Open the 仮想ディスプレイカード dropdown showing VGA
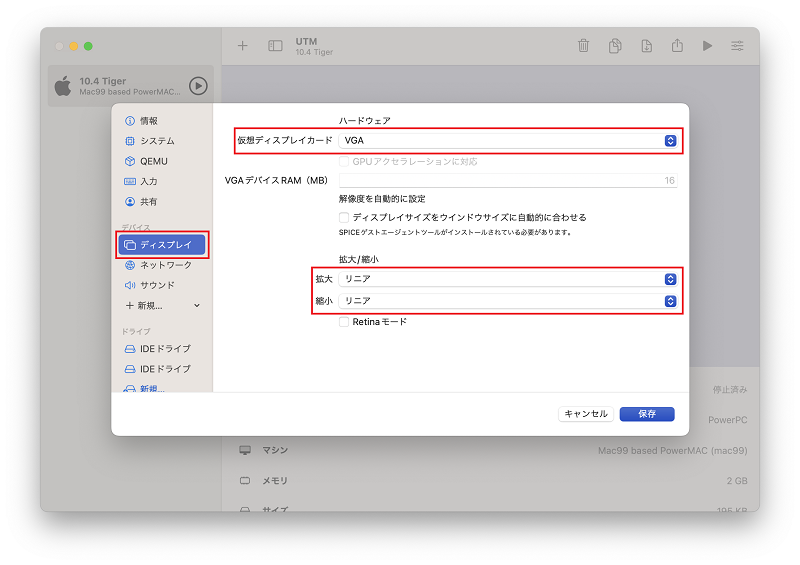The height and width of the screenshot is (565, 800). [508, 140]
